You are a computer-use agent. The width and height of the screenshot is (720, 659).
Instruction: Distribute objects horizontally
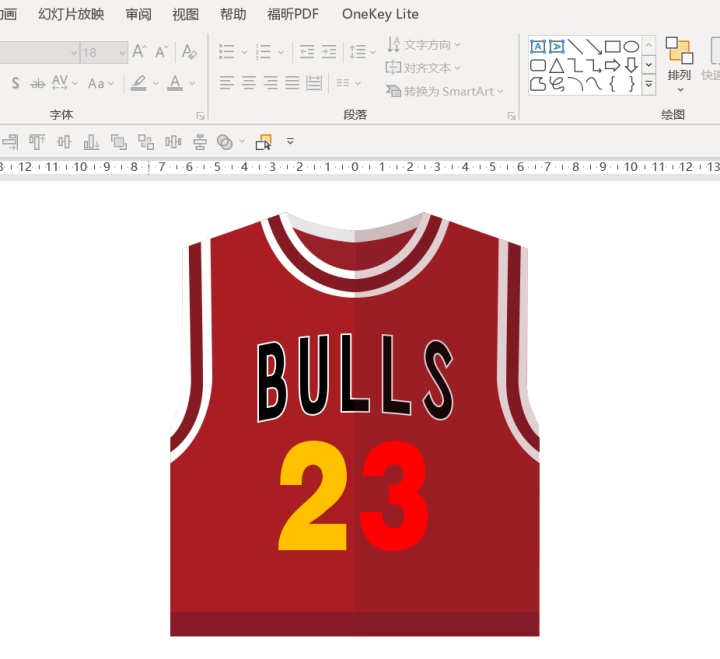pos(173,141)
